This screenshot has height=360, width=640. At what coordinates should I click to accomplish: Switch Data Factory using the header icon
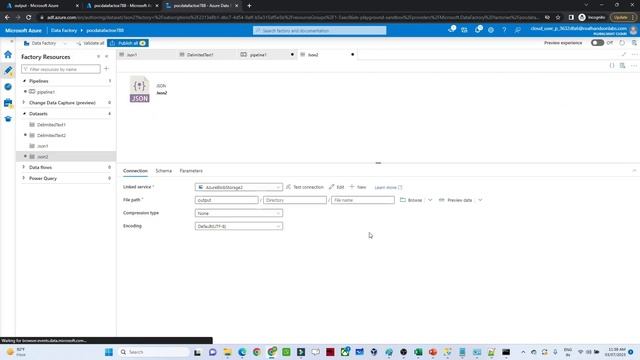464,30
